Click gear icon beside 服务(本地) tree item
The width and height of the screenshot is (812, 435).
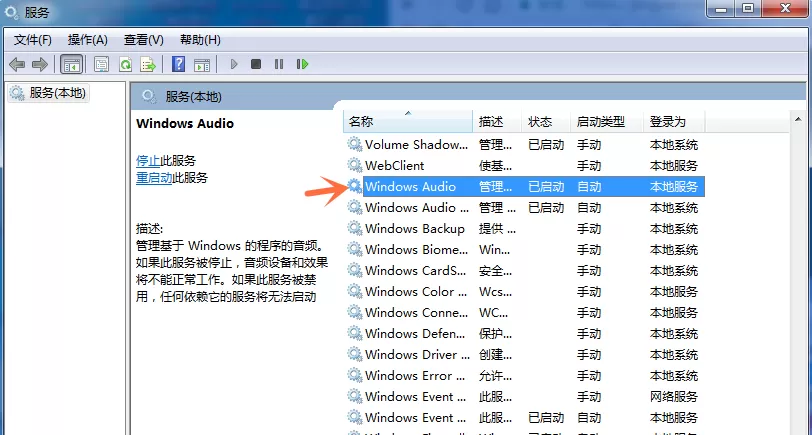click(17, 93)
